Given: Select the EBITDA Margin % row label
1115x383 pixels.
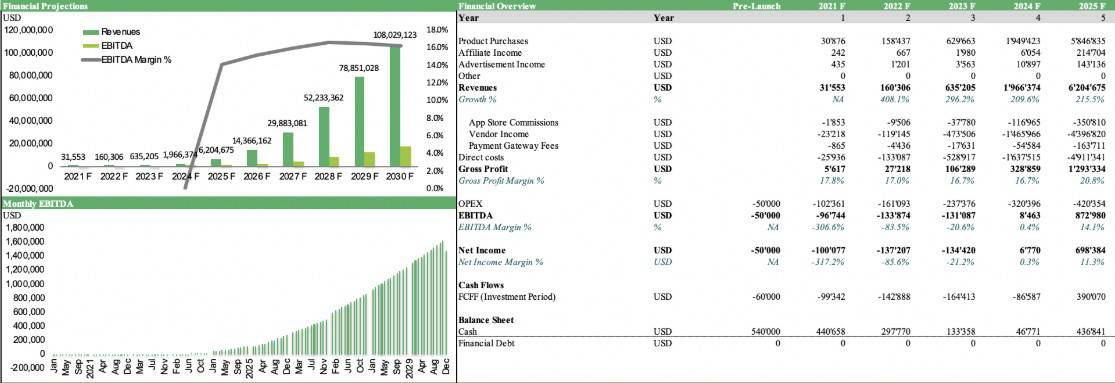Looking at the screenshot, I should [x=495, y=227].
